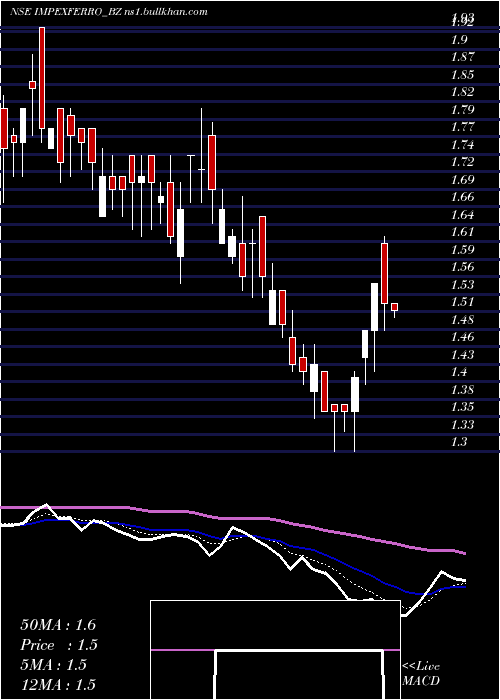The width and height of the screenshot is (500, 700).
Task: Click the 1.59 price axis label
Action: (463, 250)
